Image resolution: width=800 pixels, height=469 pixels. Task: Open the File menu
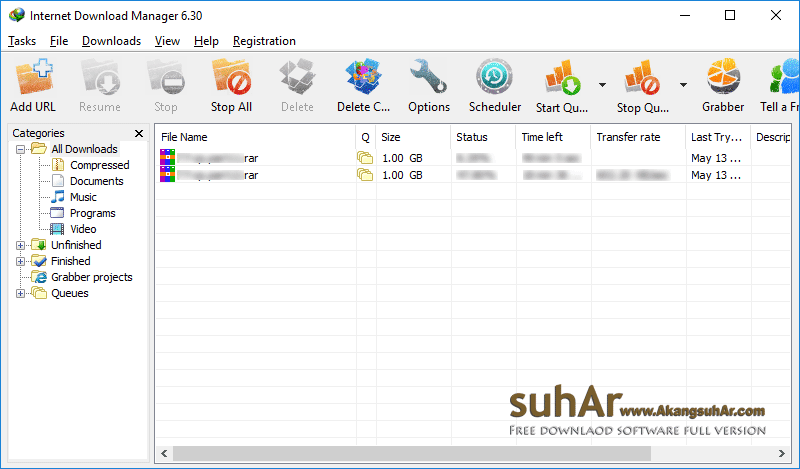point(59,41)
